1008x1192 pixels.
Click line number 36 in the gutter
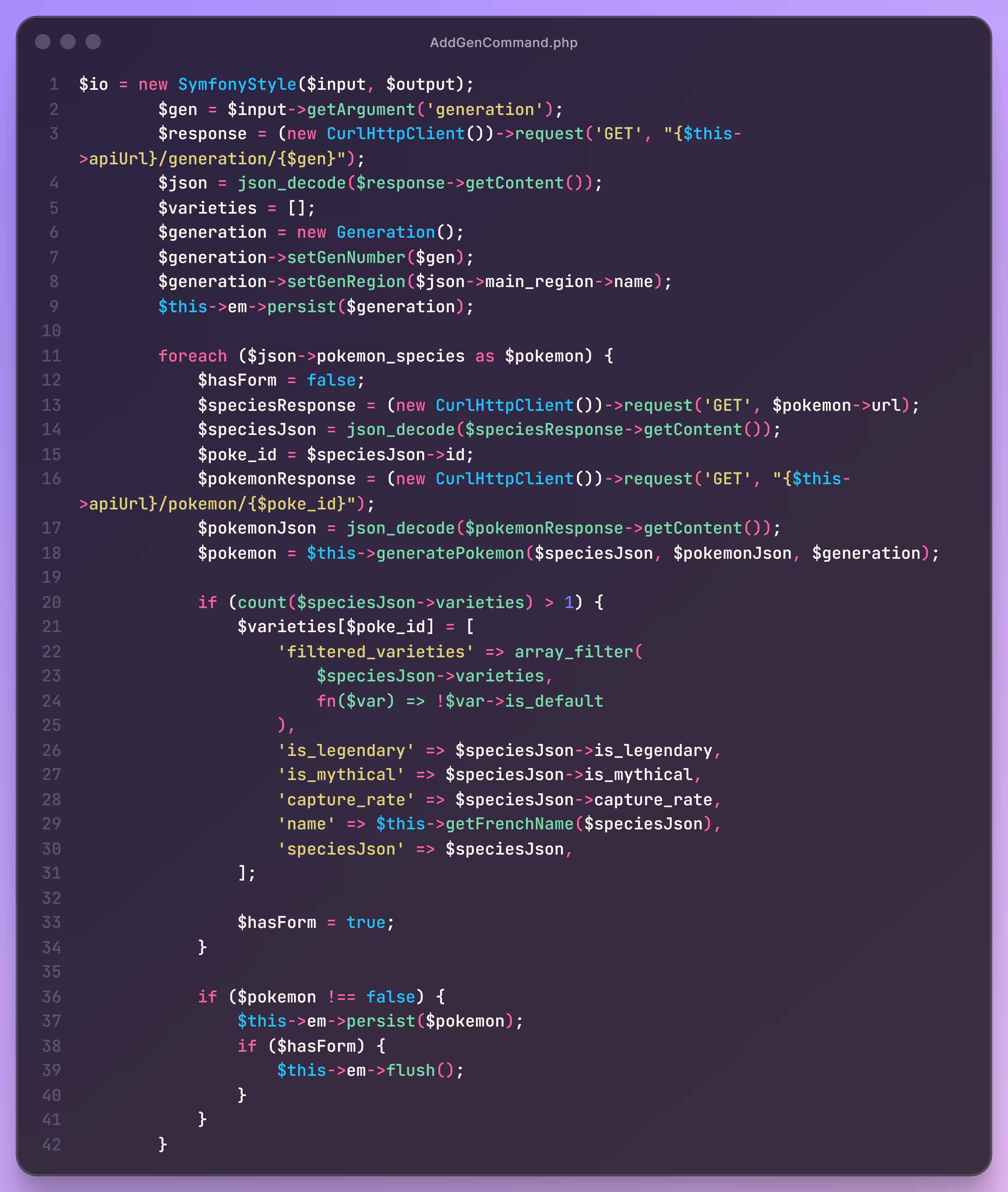(51, 997)
